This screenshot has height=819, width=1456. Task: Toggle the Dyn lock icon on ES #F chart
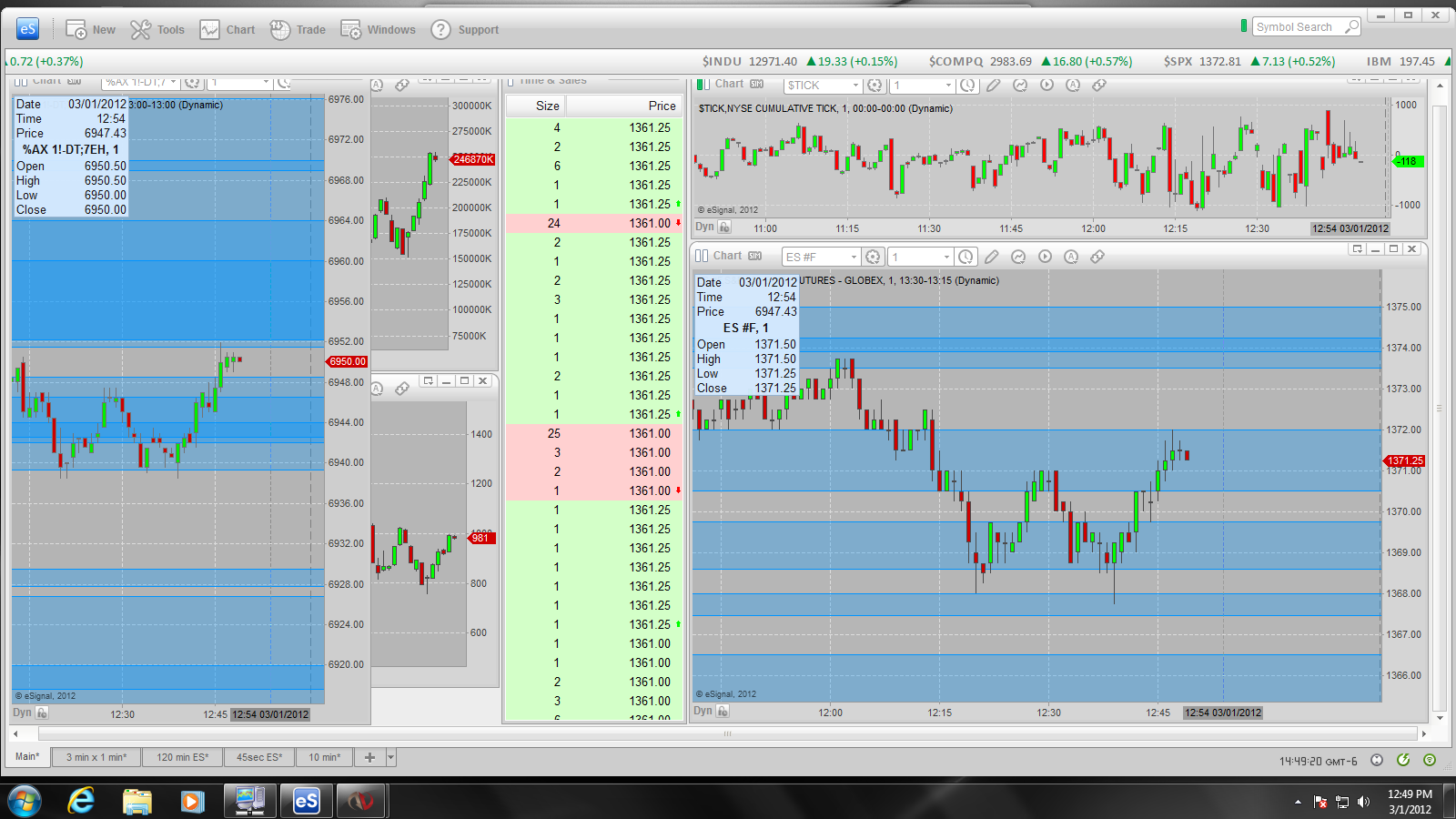coord(724,711)
